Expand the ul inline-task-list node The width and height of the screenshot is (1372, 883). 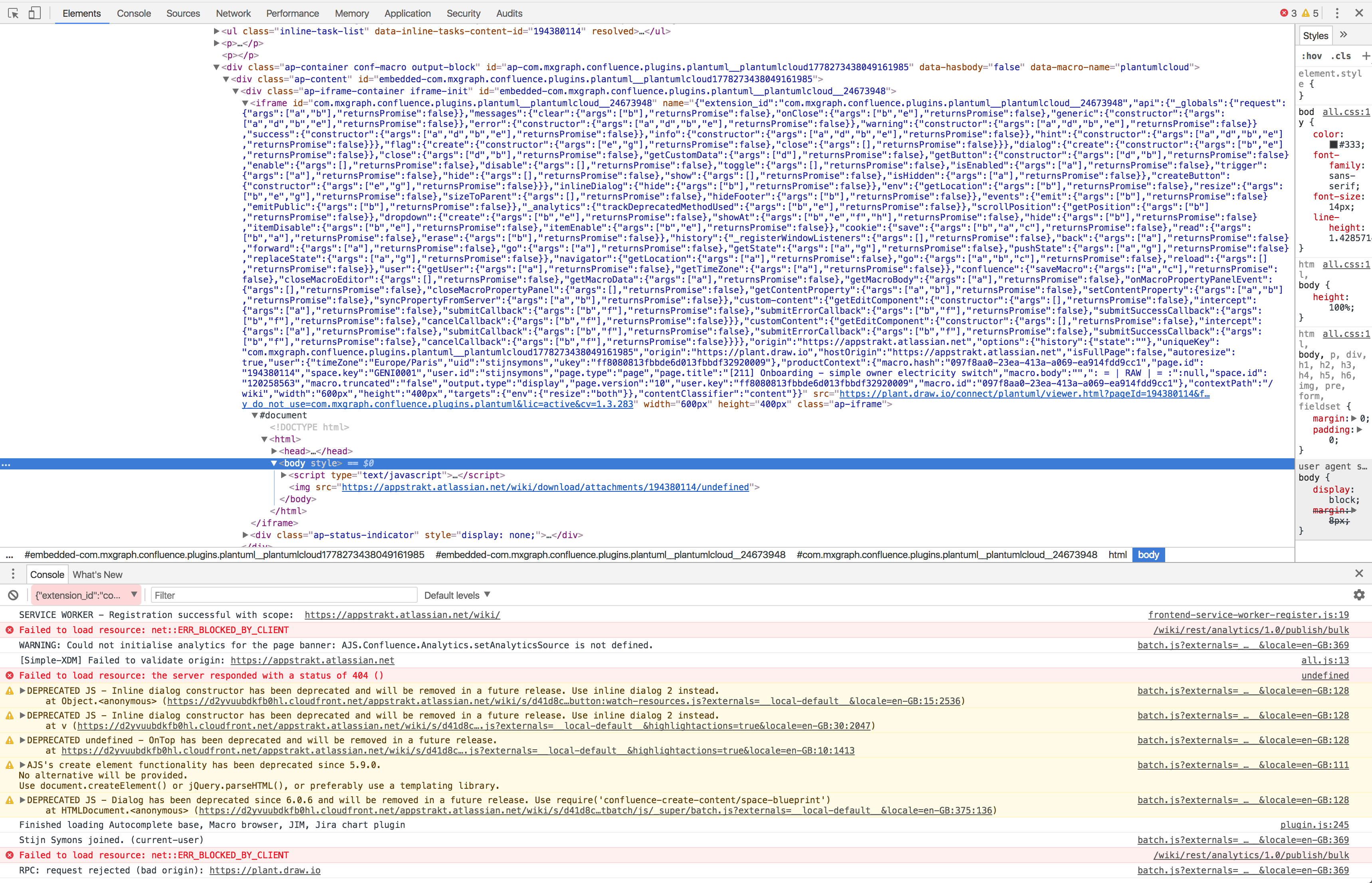(216, 31)
